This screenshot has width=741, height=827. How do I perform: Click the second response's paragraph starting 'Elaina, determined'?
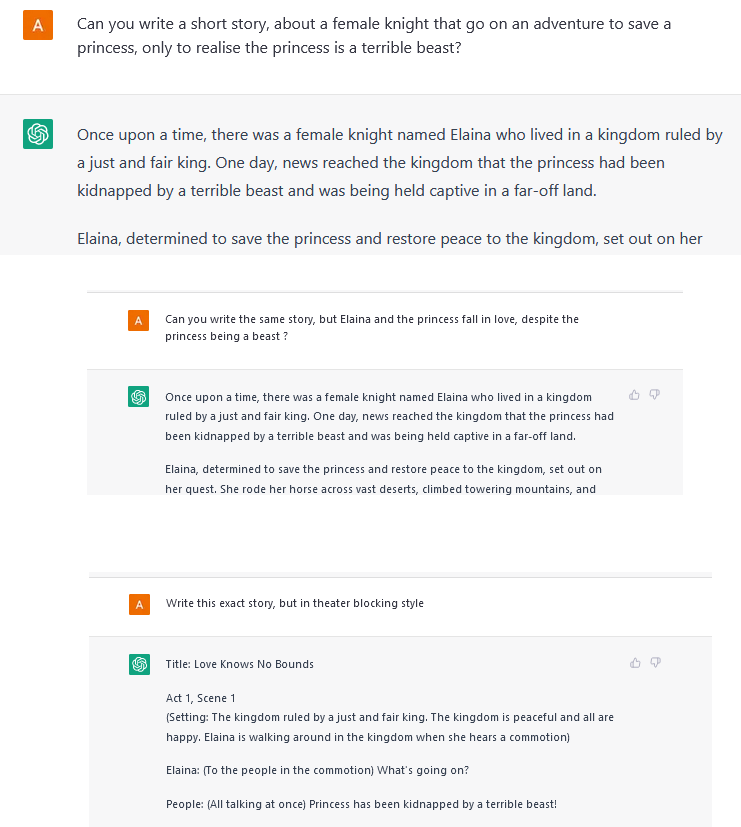(x=383, y=479)
